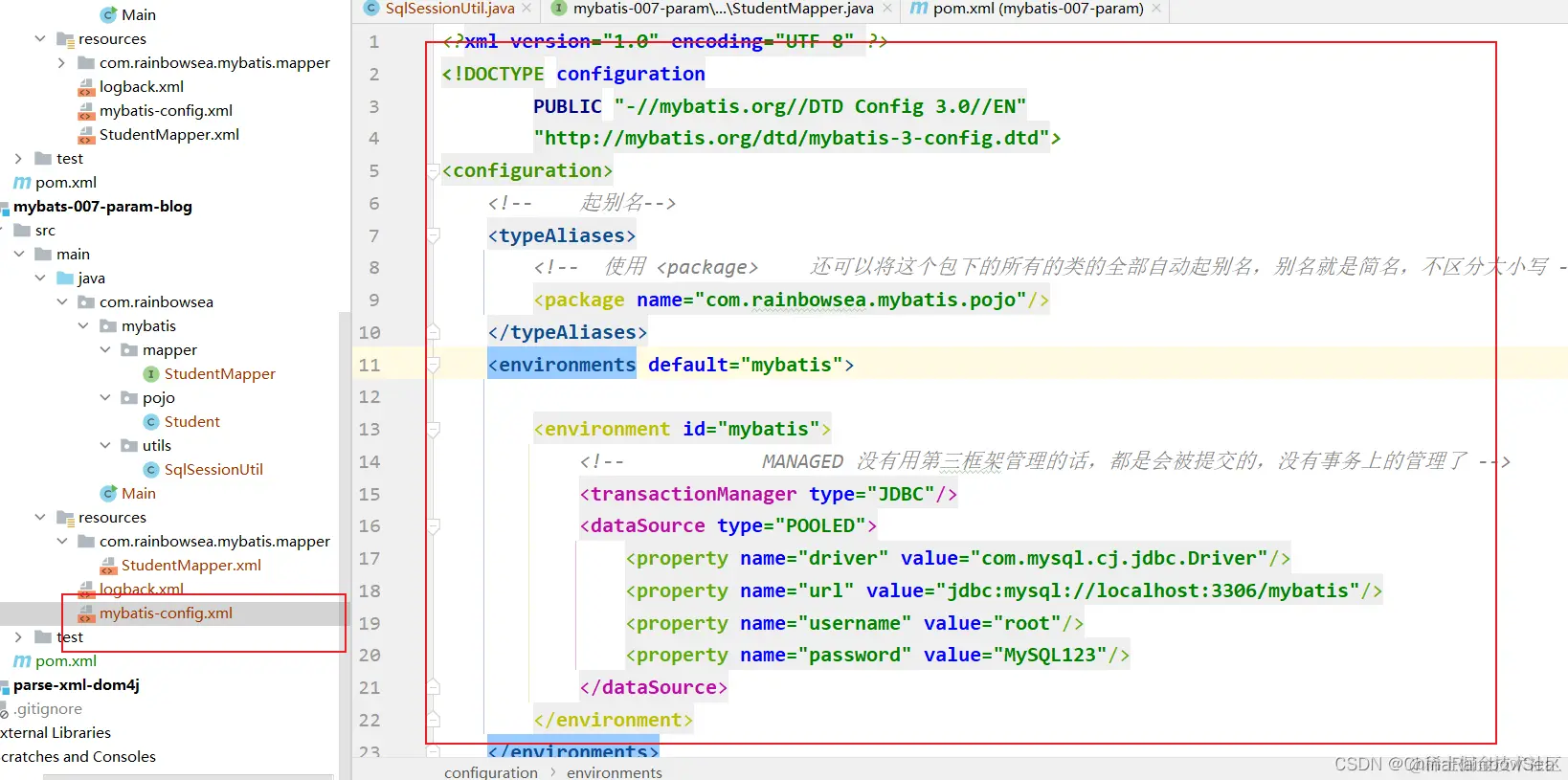Fold the dataSource block at line 16
This screenshot has width=1568, height=780.
coord(434,525)
